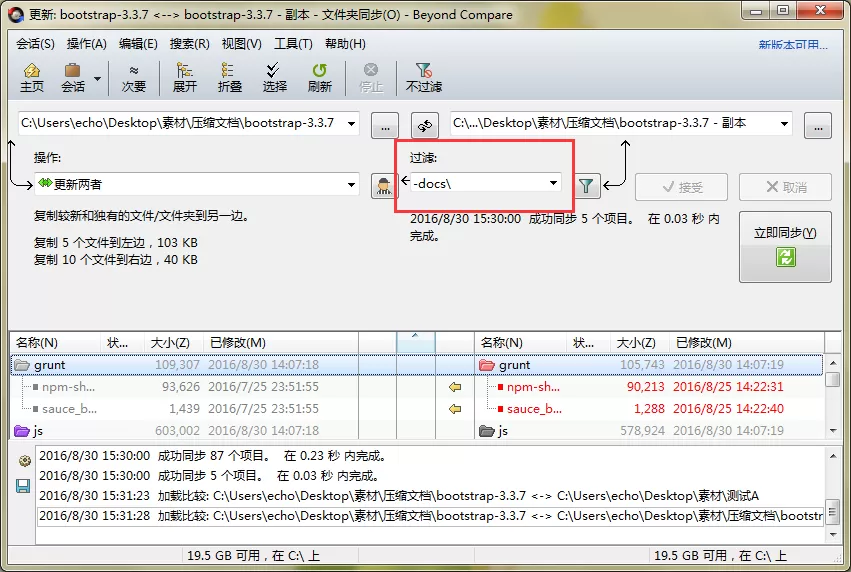The height and width of the screenshot is (572, 851).
Task: Click the 15:31:28 加载比较 log entry
Action: [x=430, y=516]
